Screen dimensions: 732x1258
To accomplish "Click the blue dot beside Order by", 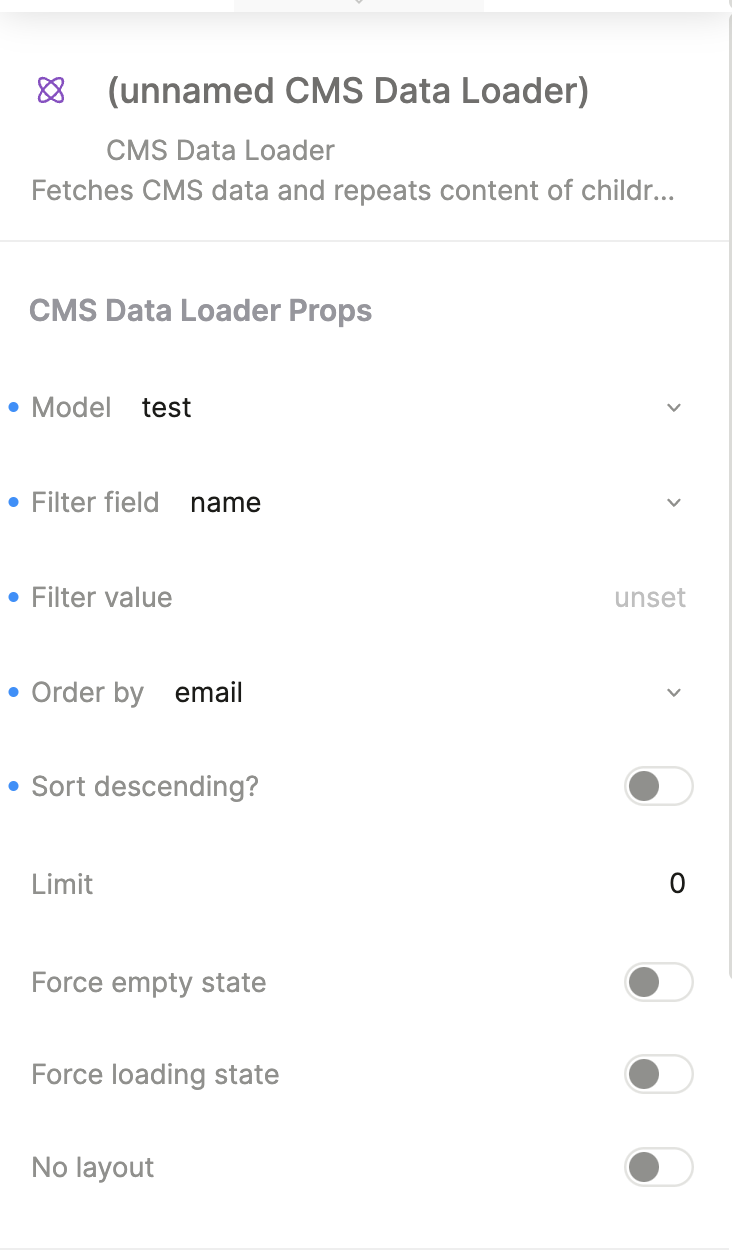I will pos(14,692).
